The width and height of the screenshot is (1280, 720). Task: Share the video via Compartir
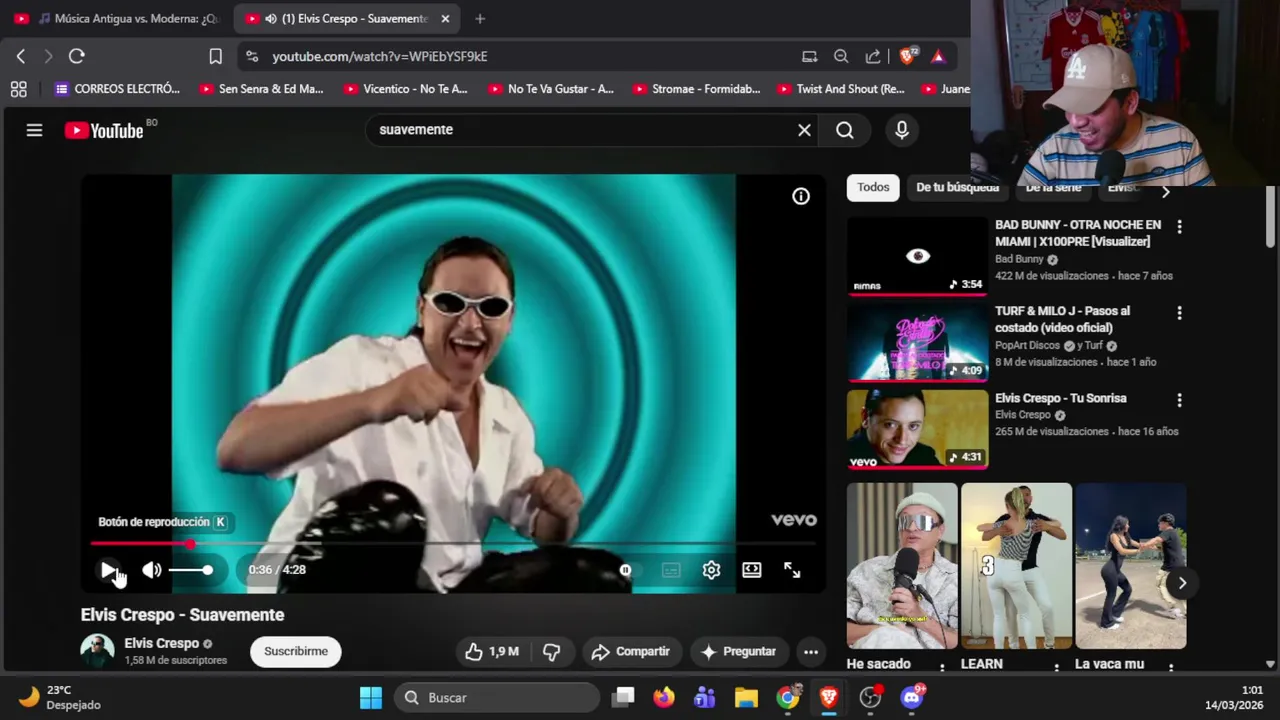(x=631, y=652)
